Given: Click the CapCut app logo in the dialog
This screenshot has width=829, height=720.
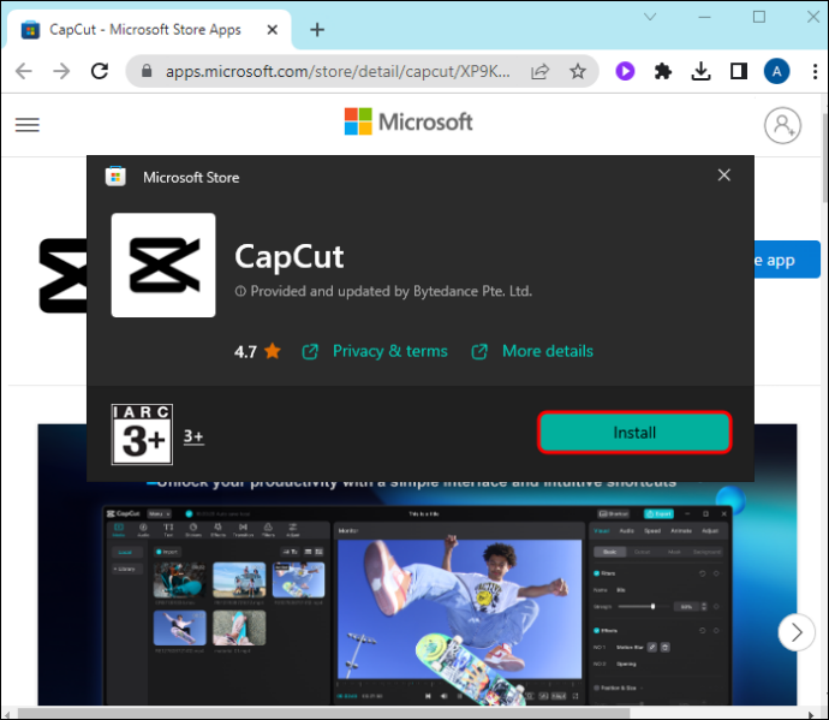Looking at the screenshot, I should (163, 265).
